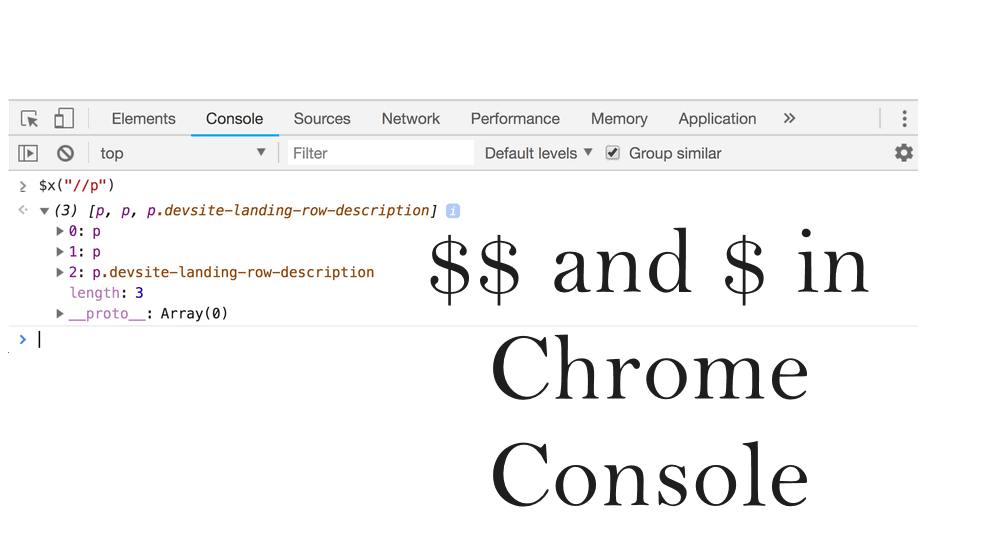This screenshot has height=559, width=981.
Task: Switch to the Console tab
Action: (x=235, y=118)
